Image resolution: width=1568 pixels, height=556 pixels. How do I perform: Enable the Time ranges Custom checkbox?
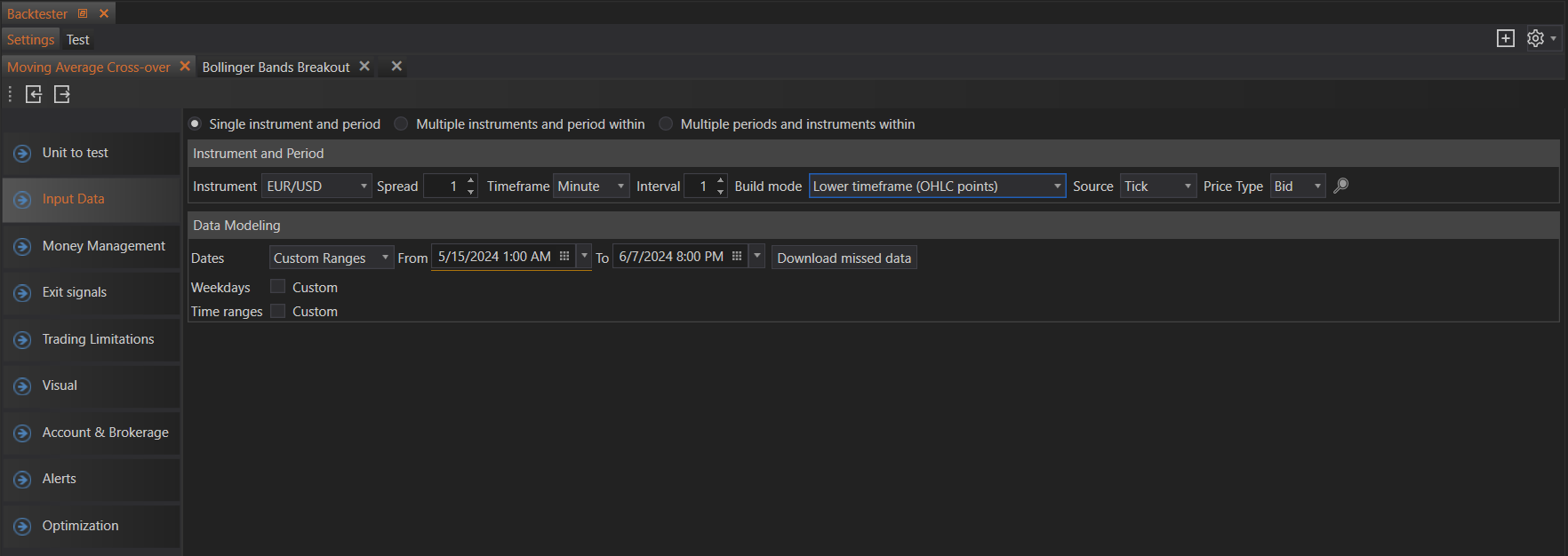pyautogui.click(x=278, y=311)
